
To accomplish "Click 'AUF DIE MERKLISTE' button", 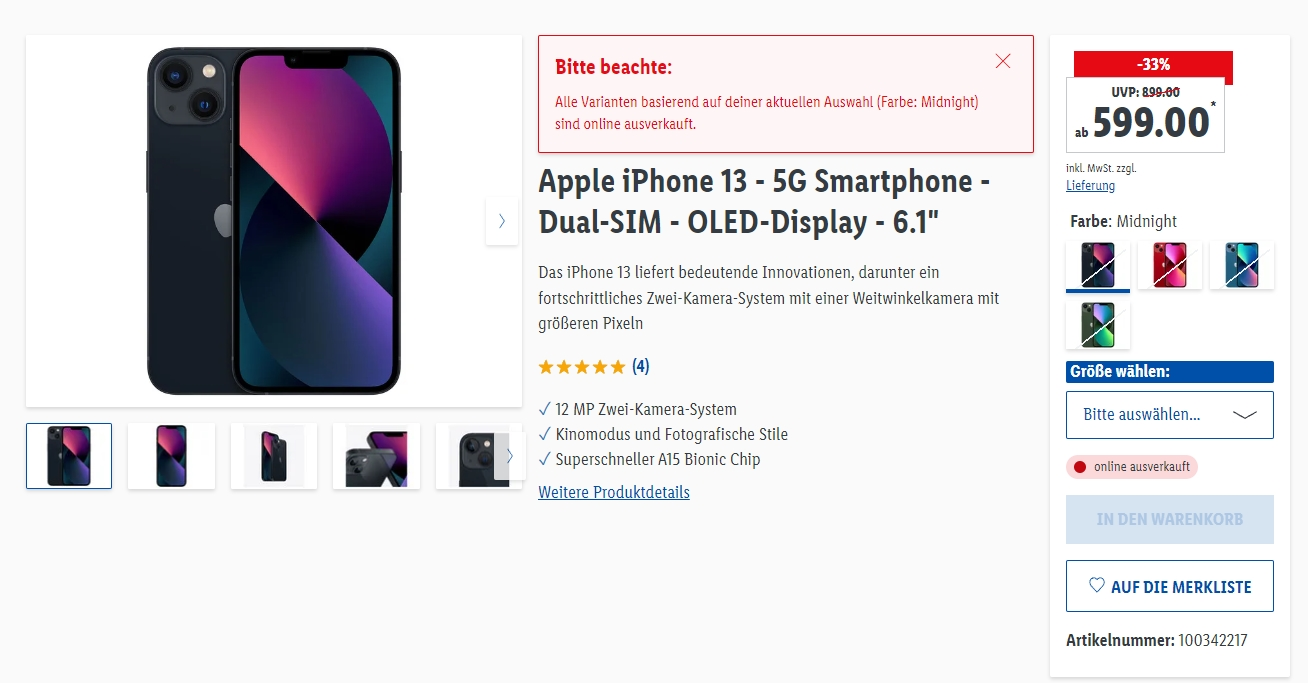I will click(1169, 586).
